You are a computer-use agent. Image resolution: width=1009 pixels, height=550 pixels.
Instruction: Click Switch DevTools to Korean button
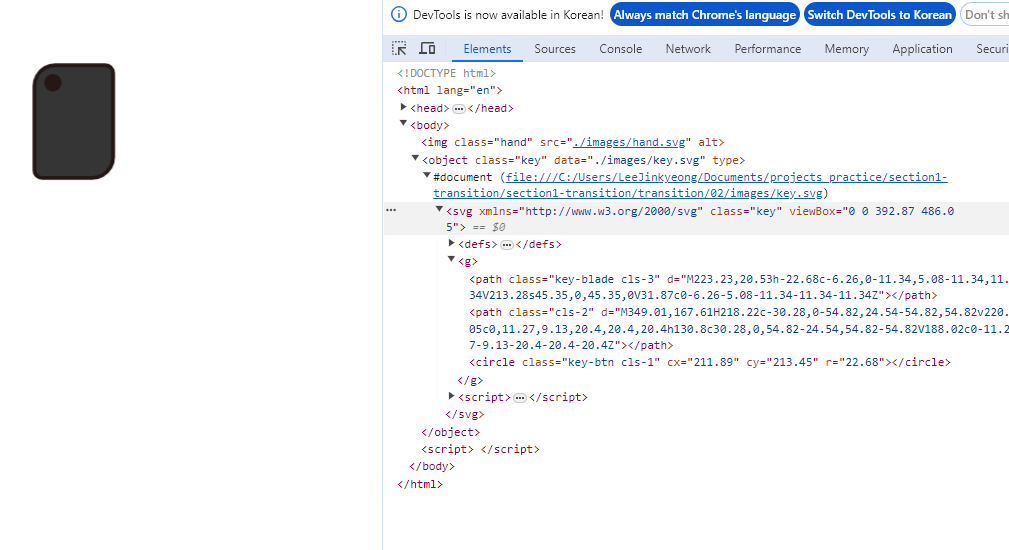pyautogui.click(x=880, y=15)
